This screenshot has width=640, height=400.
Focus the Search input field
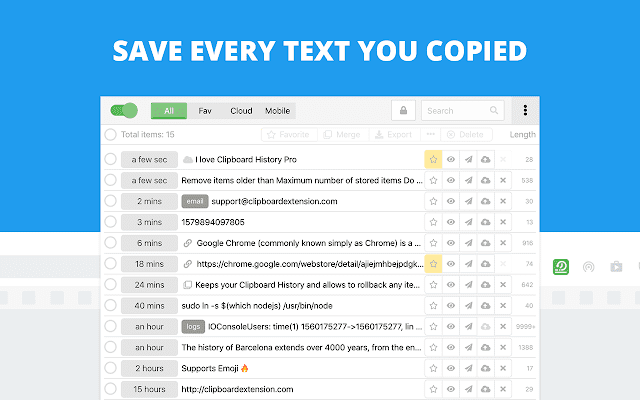click(462, 111)
